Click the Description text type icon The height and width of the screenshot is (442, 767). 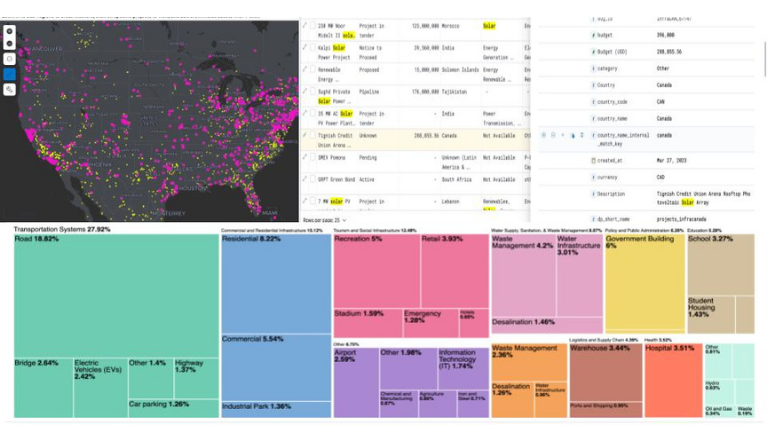click(593, 194)
